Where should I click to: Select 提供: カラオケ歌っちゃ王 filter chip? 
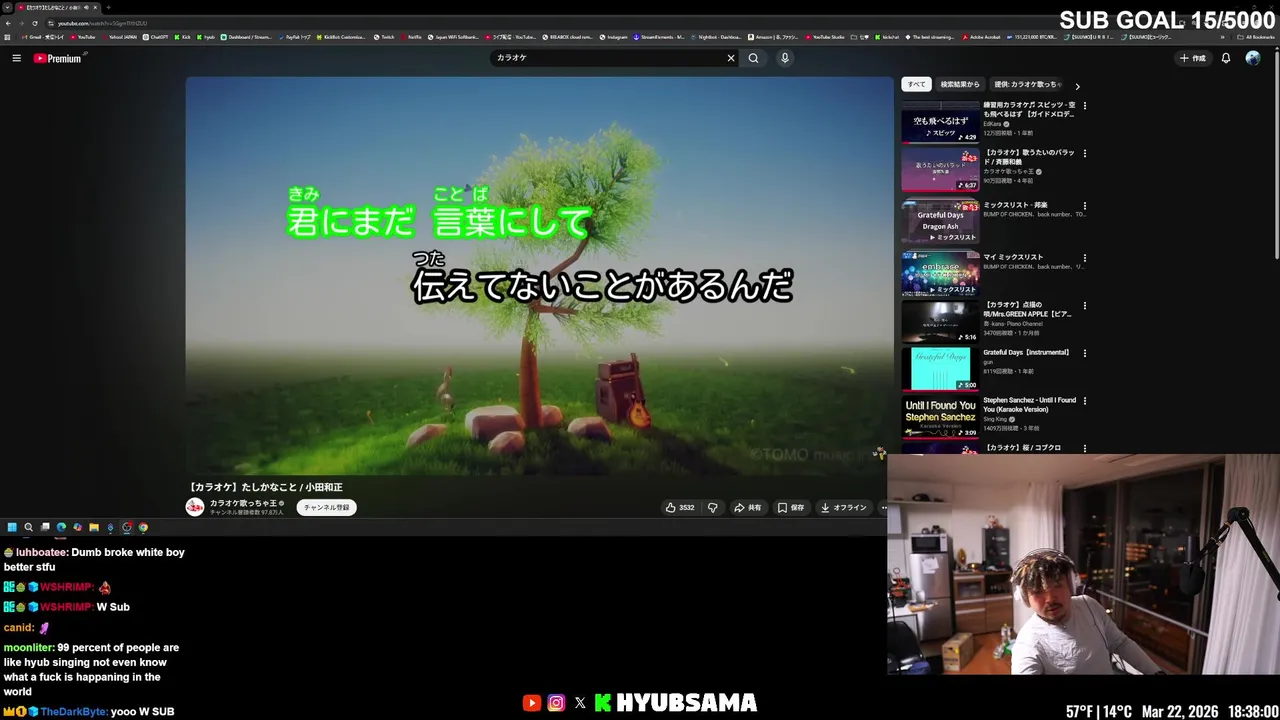1025,85
